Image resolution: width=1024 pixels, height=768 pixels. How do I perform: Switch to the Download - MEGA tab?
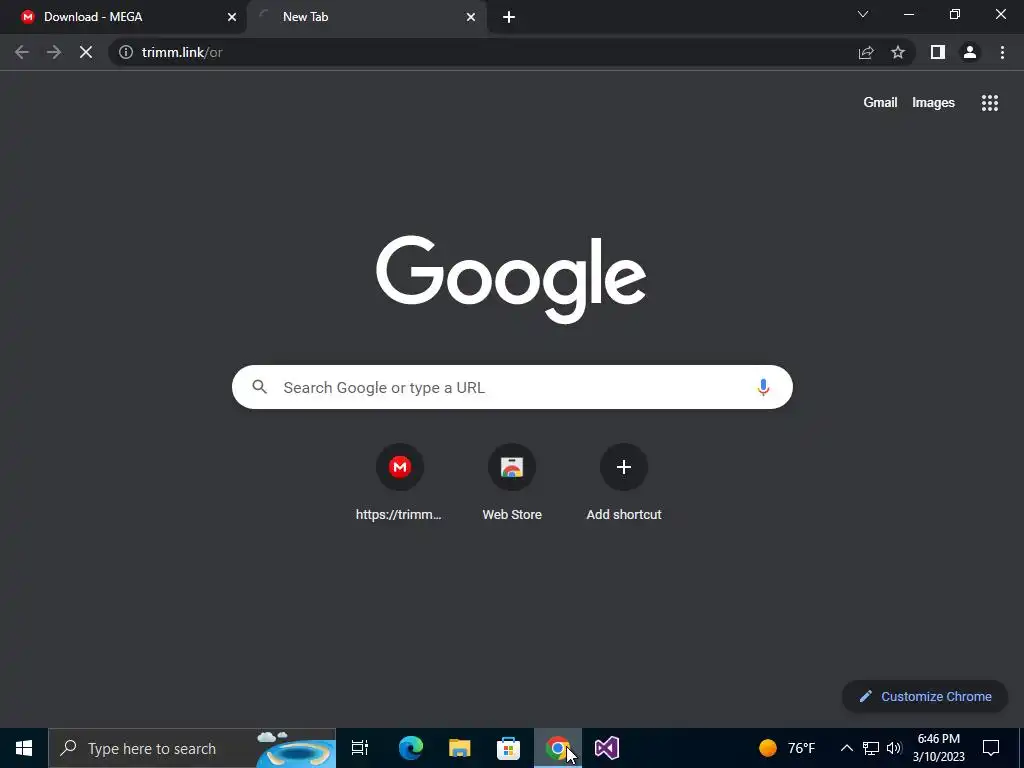(x=123, y=17)
